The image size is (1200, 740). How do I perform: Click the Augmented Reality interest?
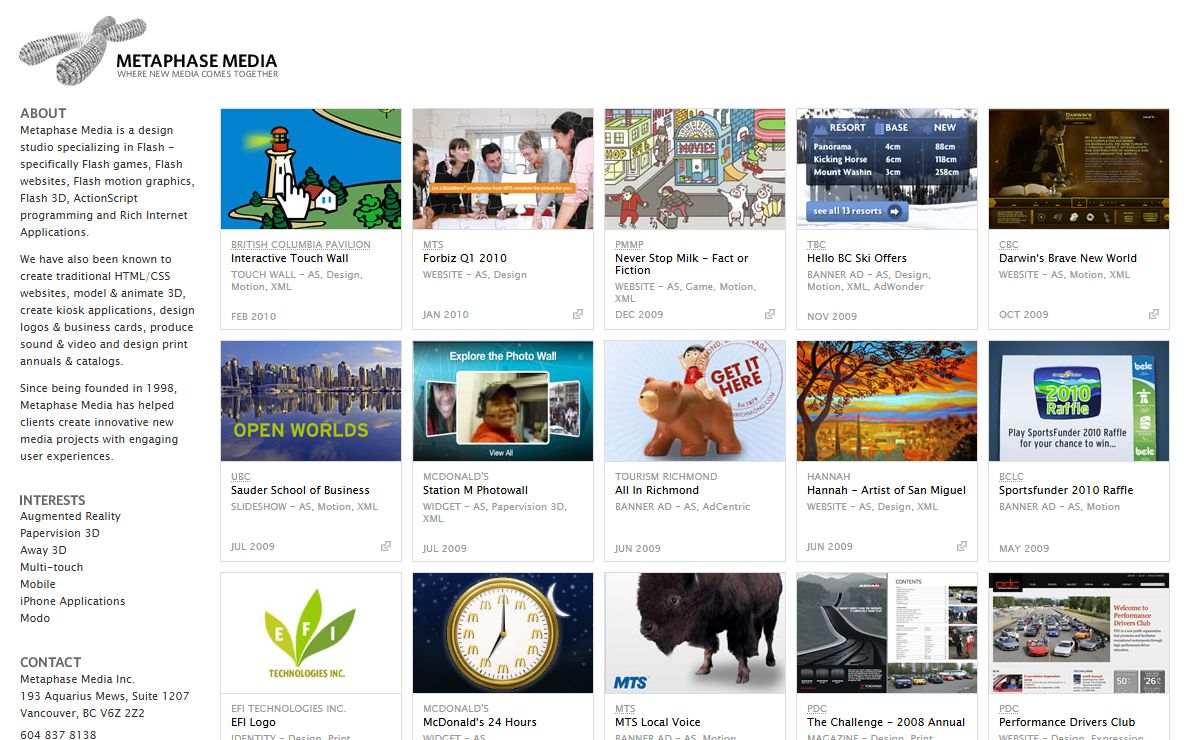(x=70, y=516)
